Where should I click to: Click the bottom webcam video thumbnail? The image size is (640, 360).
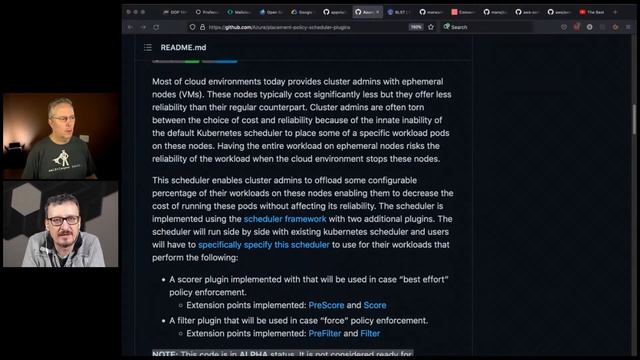[x=60, y=224]
